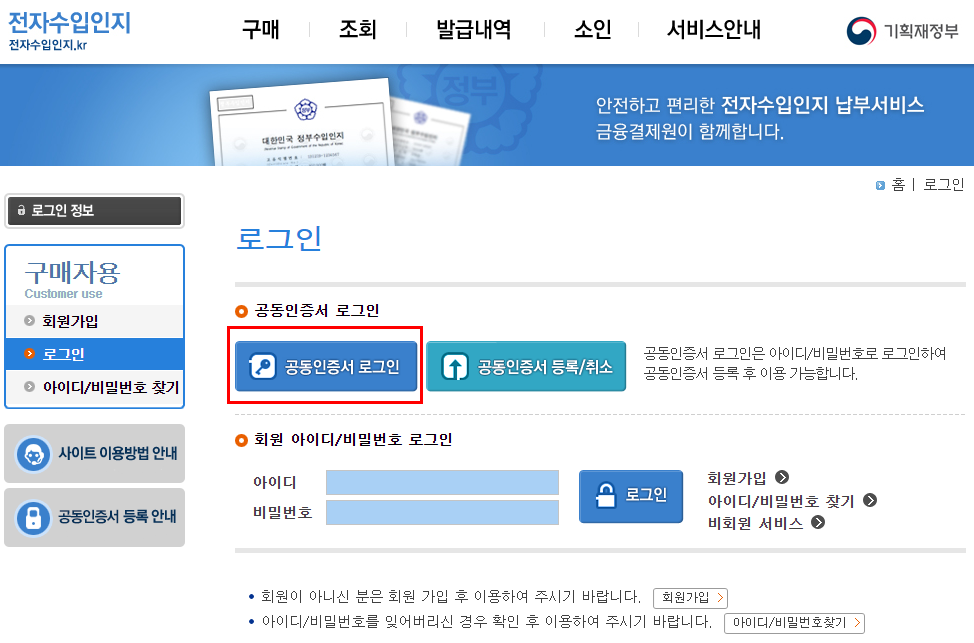
Task: Click the blue home icon in breadcrumb
Action: pos(880,185)
